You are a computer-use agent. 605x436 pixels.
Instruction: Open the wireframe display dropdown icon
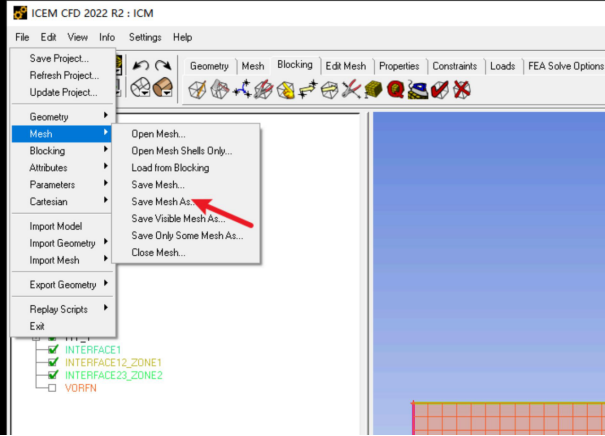140,88
